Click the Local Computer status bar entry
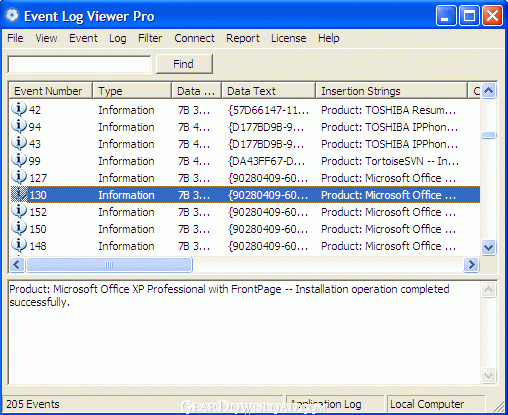Image resolution: width=508 pixels, height=415 pixels. 436,404
